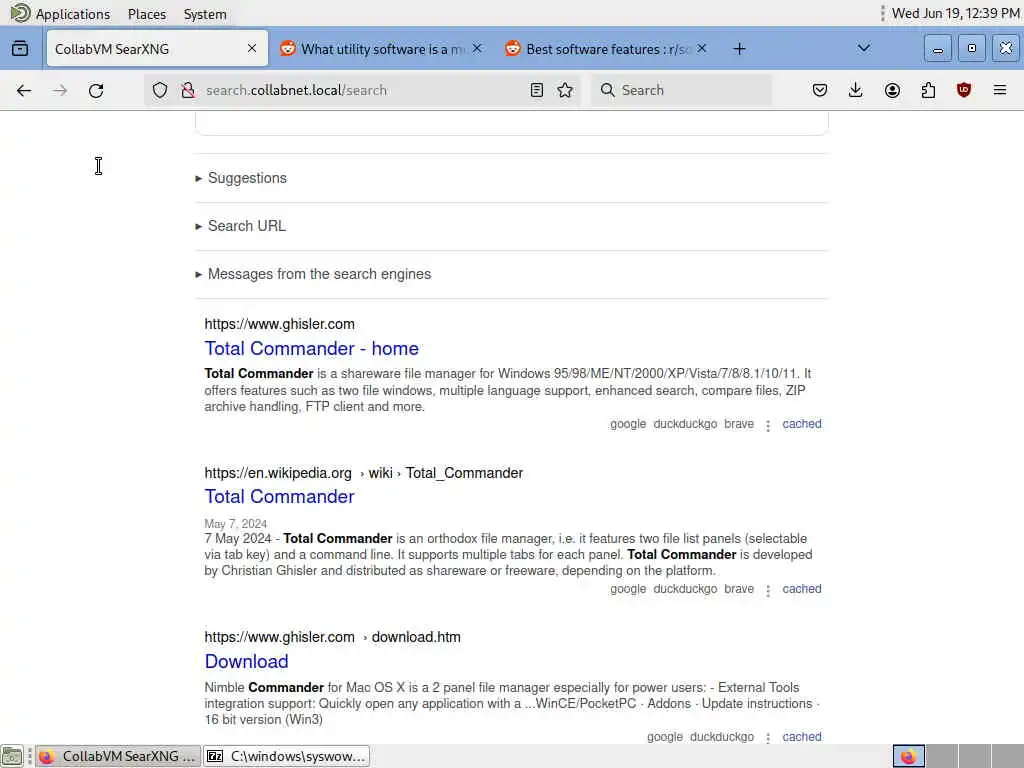Open the System menu
1024x768 pixels.
coord(205,14)
